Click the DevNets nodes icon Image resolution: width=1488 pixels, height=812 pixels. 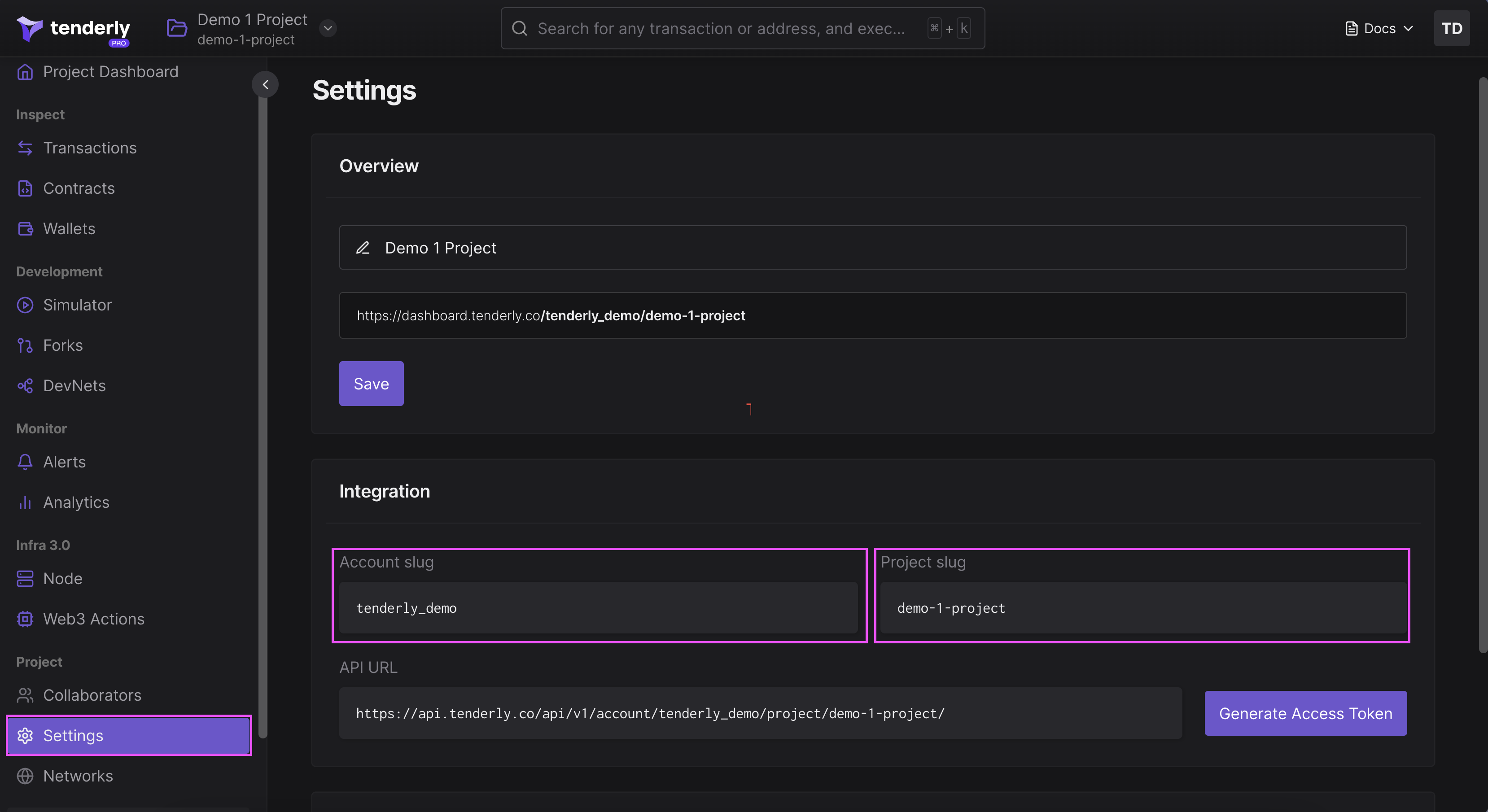click(x=25, y=386)
